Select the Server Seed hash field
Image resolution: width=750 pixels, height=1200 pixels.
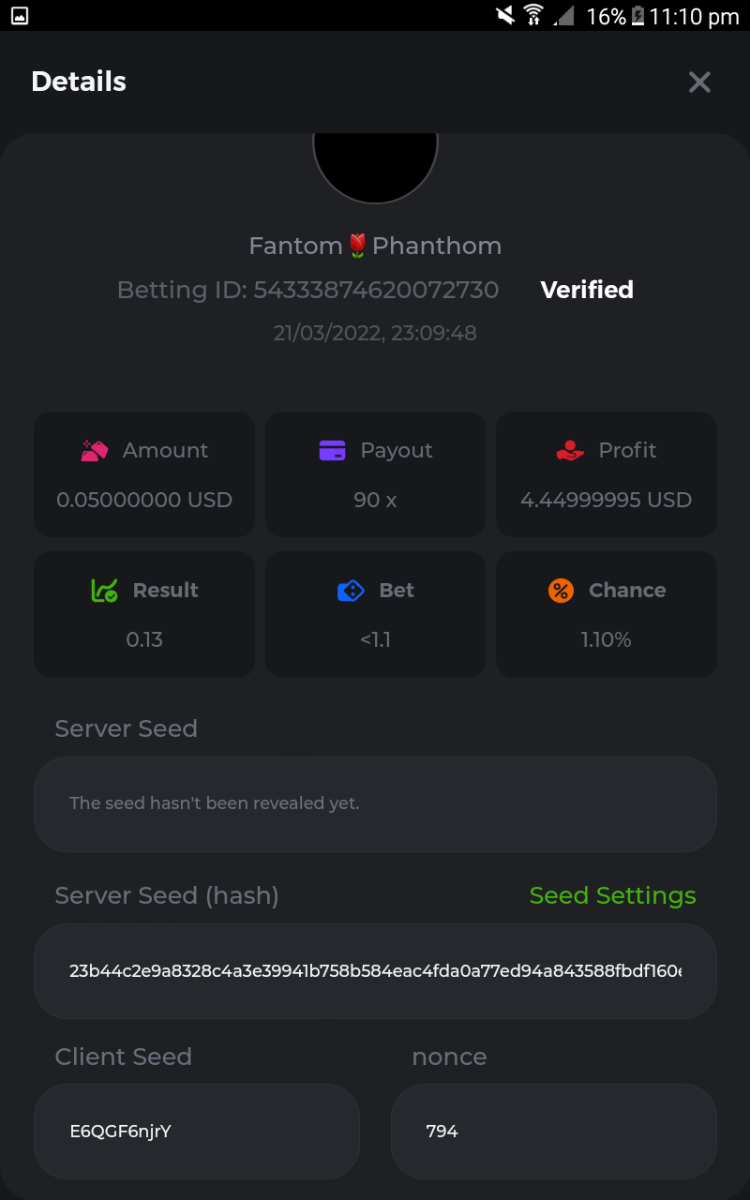(x=375, y=971)
